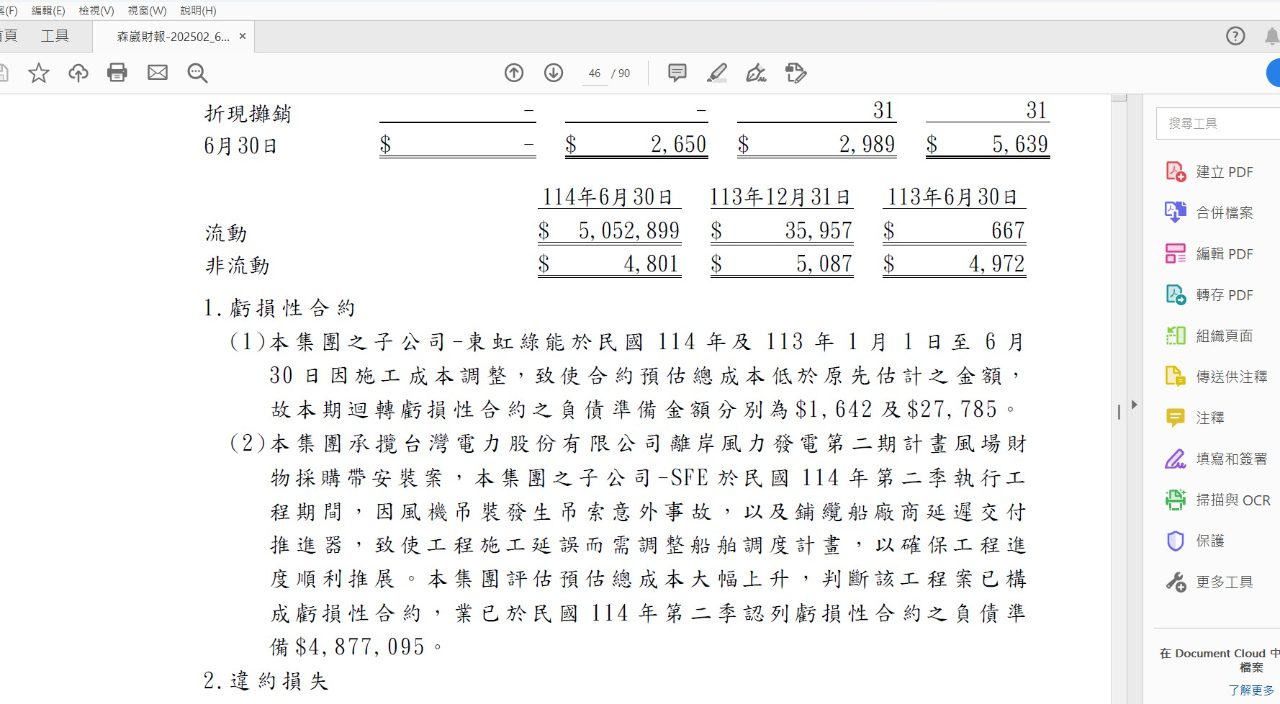Upload the file to cloud
This screenshot has width=1280, height=704.
point(78,73)
